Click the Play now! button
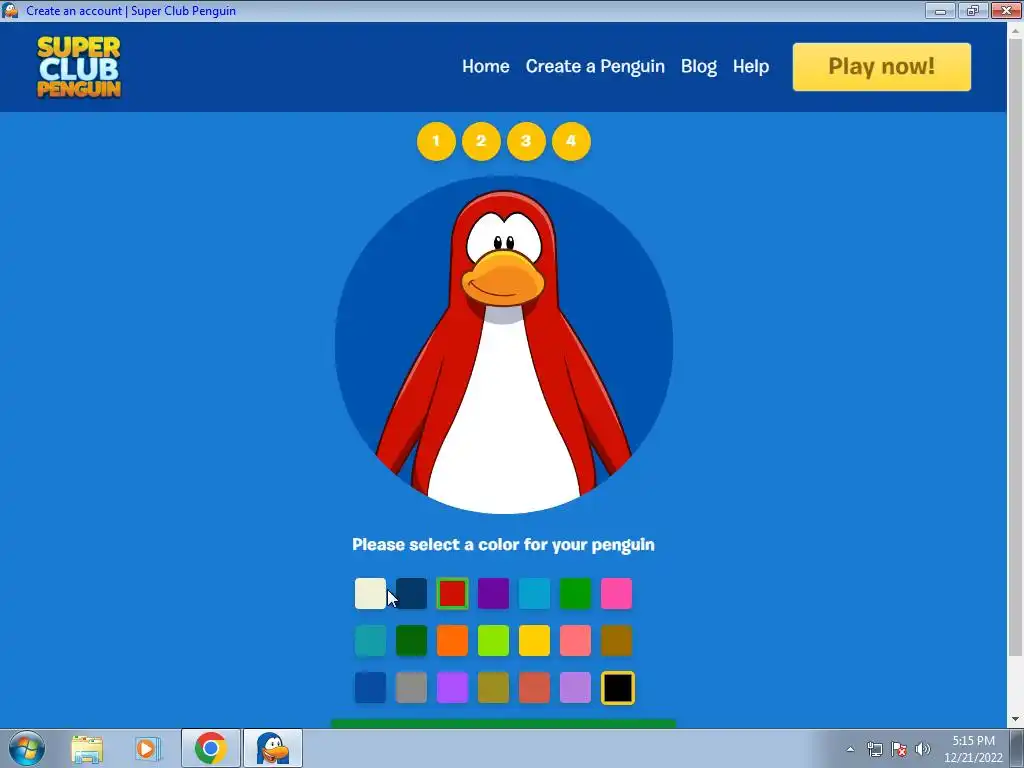The image size is (1024, 768). 882,67
